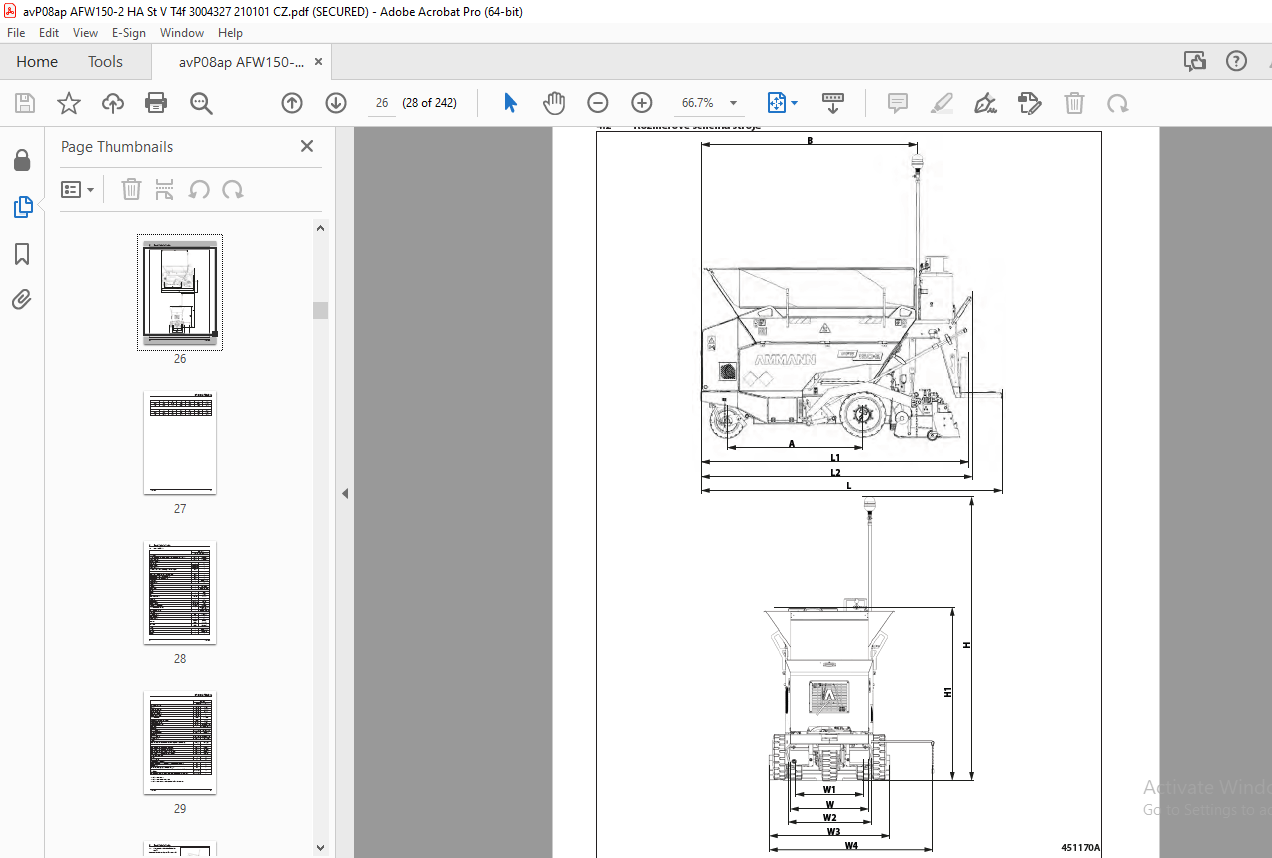Zoom out with the minus button
The height and width of the screenshot is (858, 1272).
point(598,103)
